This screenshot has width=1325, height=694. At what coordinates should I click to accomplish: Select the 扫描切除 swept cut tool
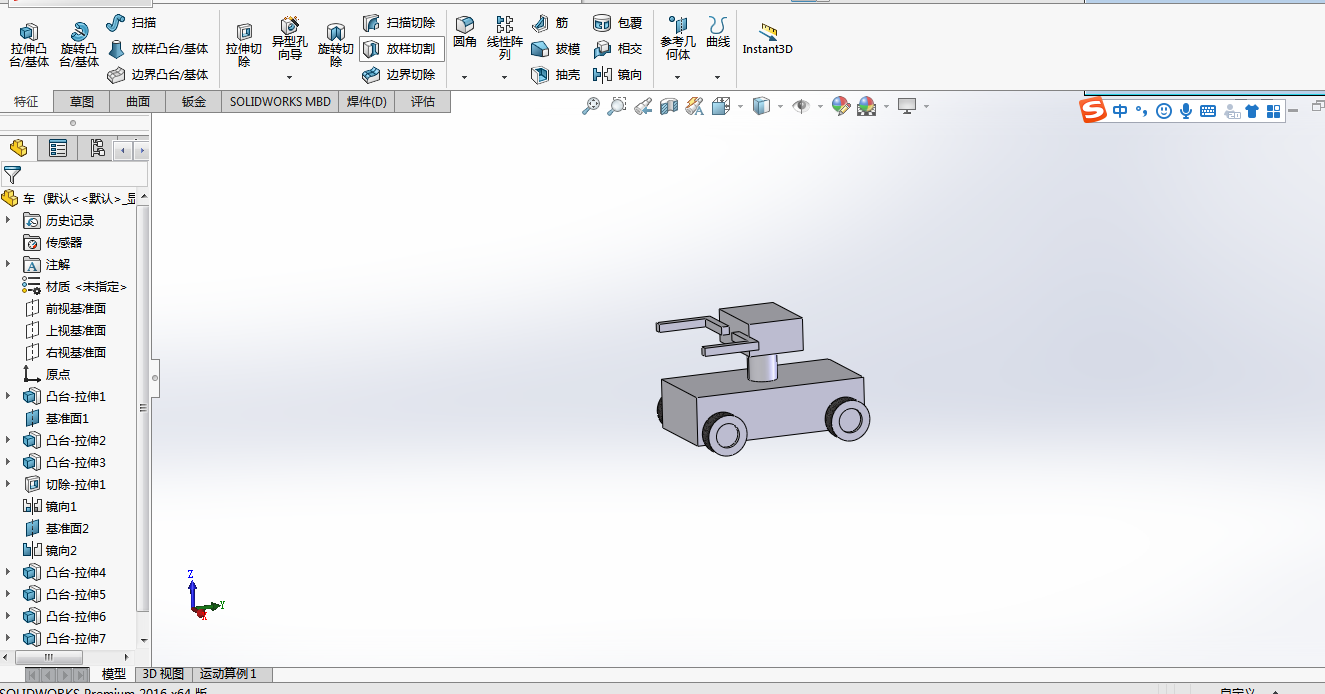[x=398, y=22]
